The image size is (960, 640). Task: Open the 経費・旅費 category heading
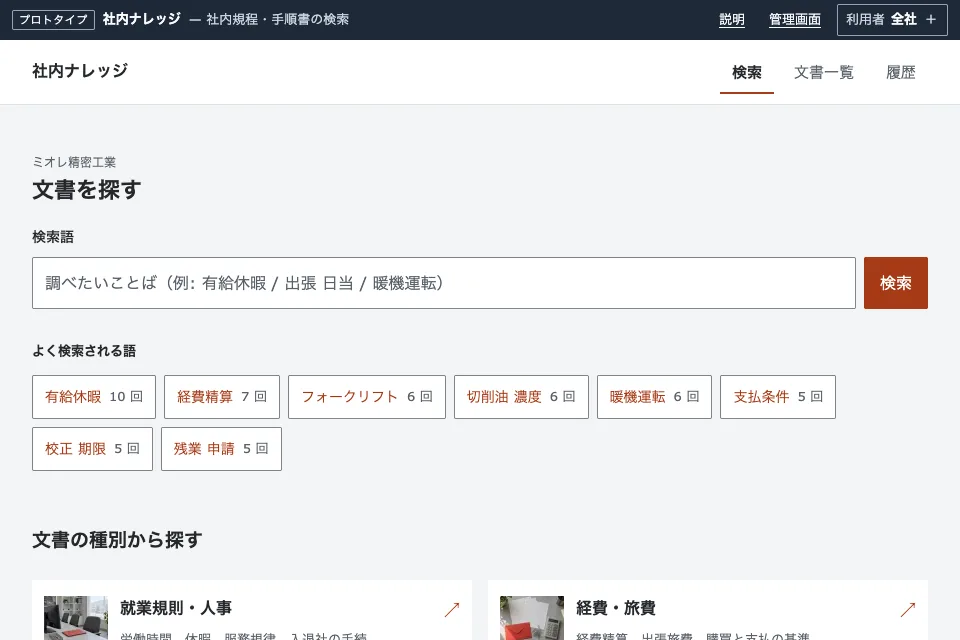pos(615,608)
